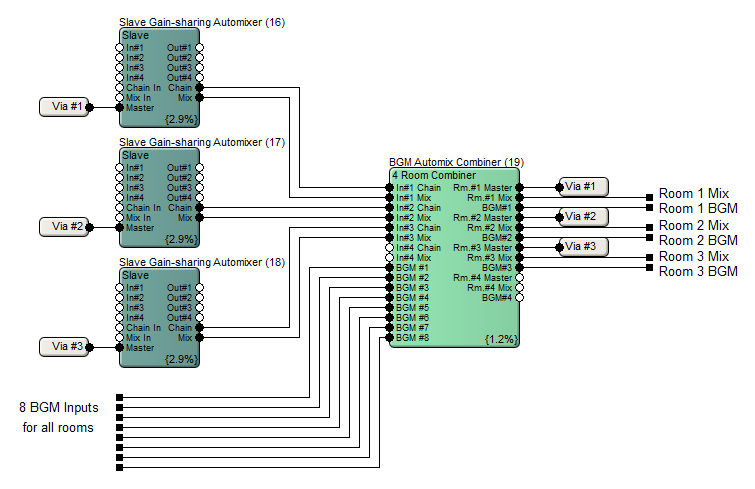This screenshot has height=489, width=755.
Task: Click In#1 input node on Automixer (16)
Action: tap(119, 48)
